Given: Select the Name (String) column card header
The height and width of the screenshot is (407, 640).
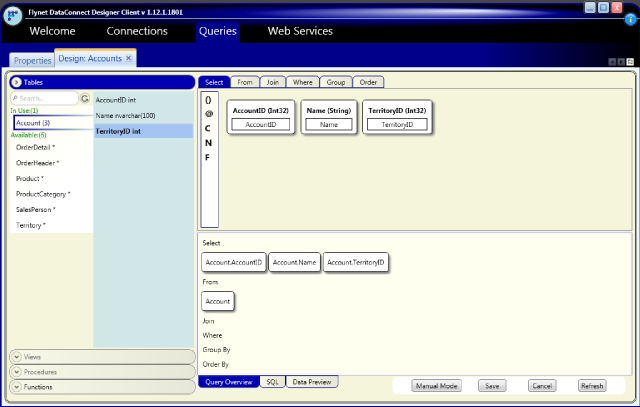Looking at the screenshot, I should 329,111.
